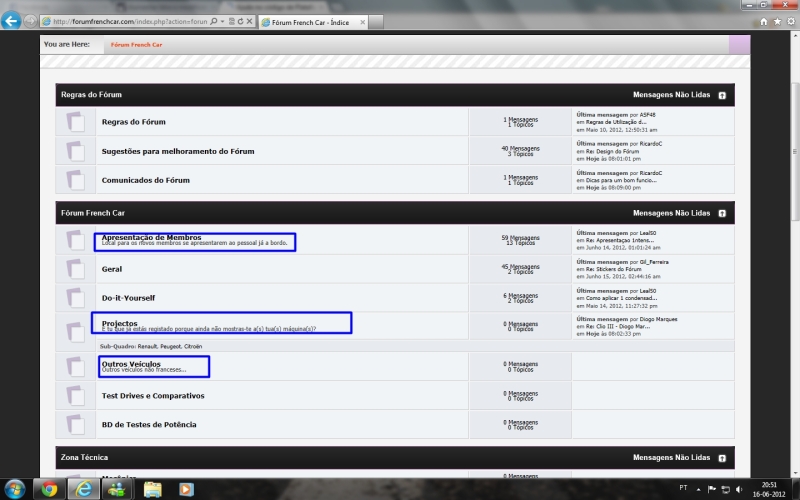800x500 pixels.
Task: Click the page vertical scrollbar thumb
Action: [795, 152]
